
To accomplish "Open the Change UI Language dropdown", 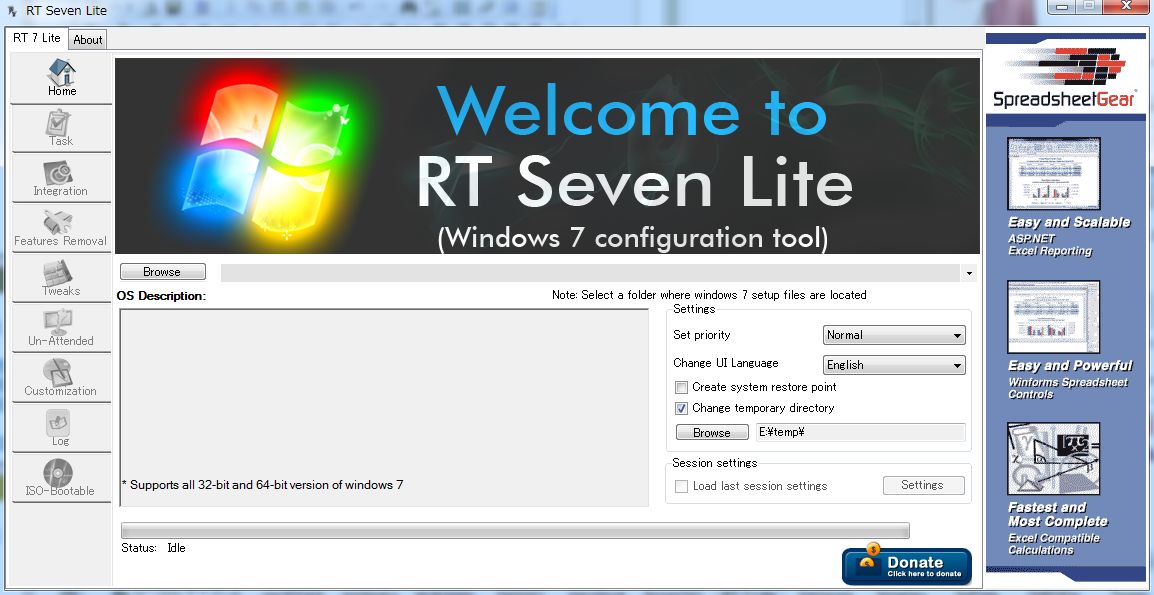I will point(894,365).
